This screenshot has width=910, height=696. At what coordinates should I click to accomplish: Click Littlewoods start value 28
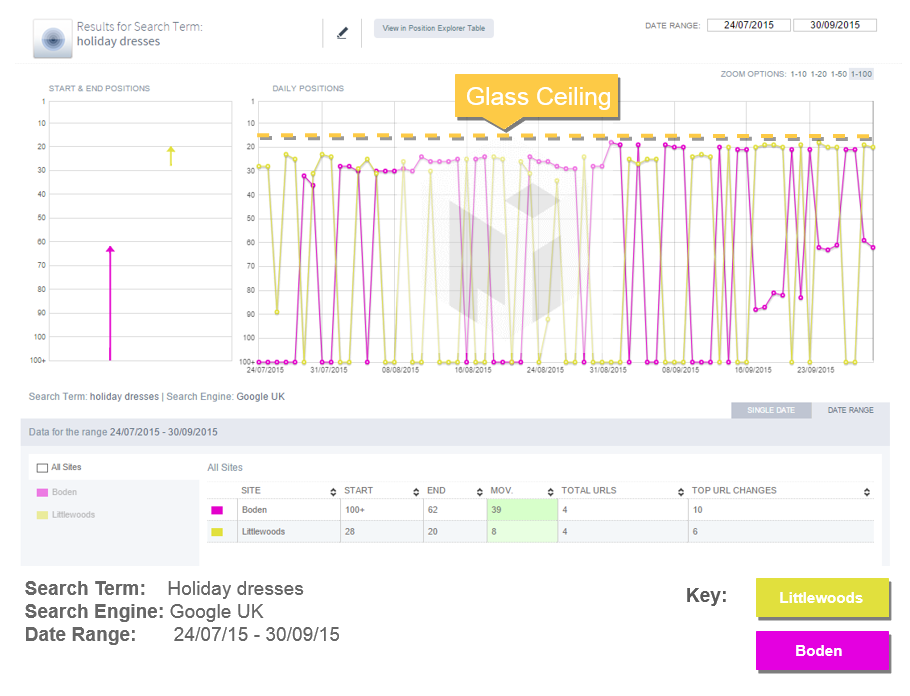tap(350, 531)
